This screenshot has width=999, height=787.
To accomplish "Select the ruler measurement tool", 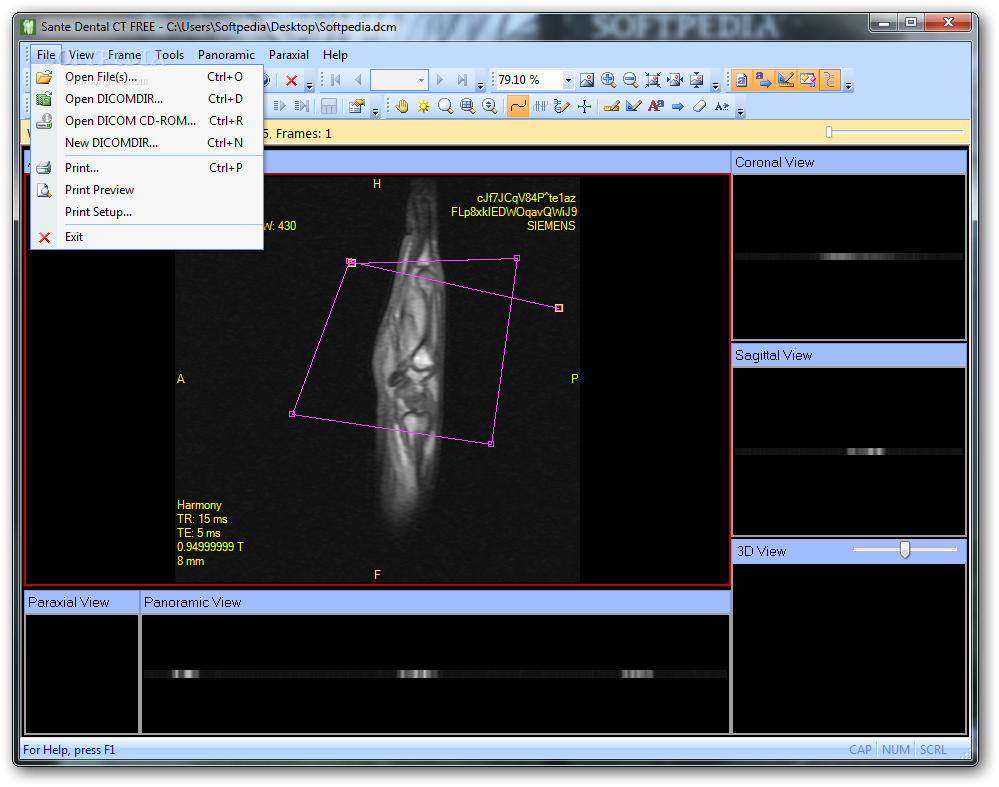I will 611,106.
